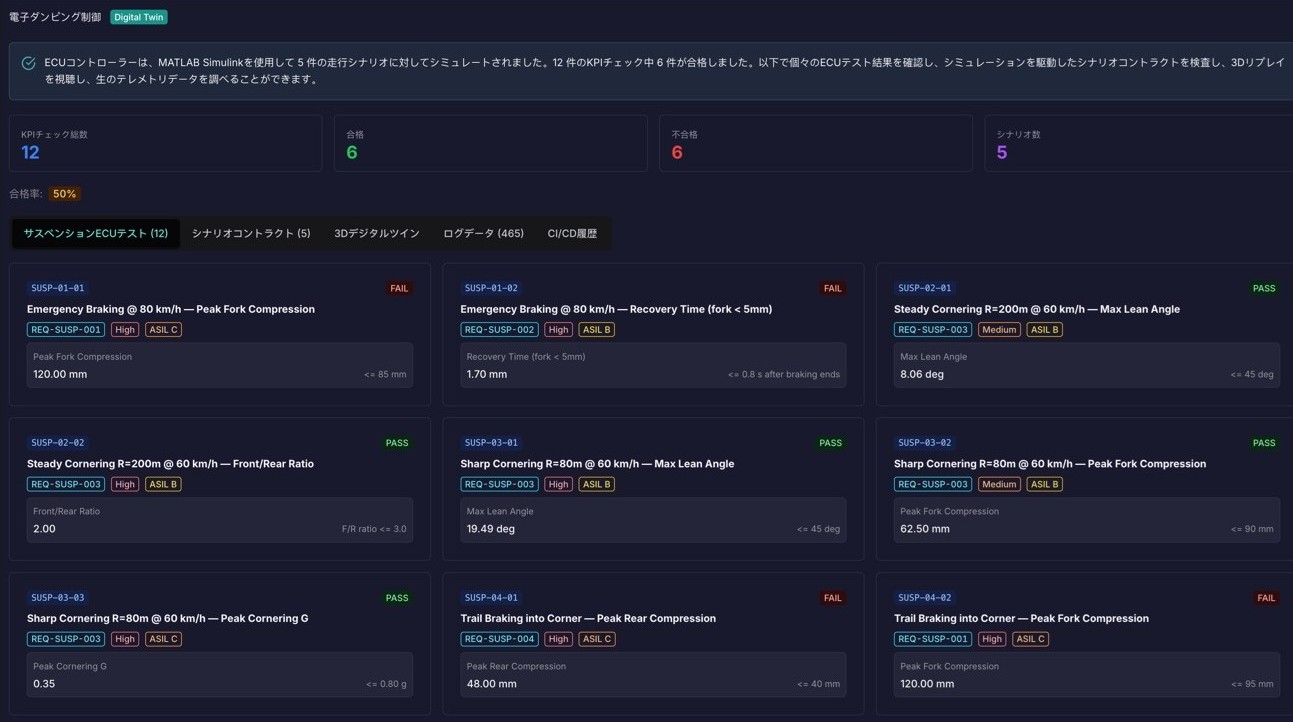This screenshot has width=1293, height=722.
Task: Click the '<= 0.8 s after braking ends' threshold
Action: pos(784,375)
